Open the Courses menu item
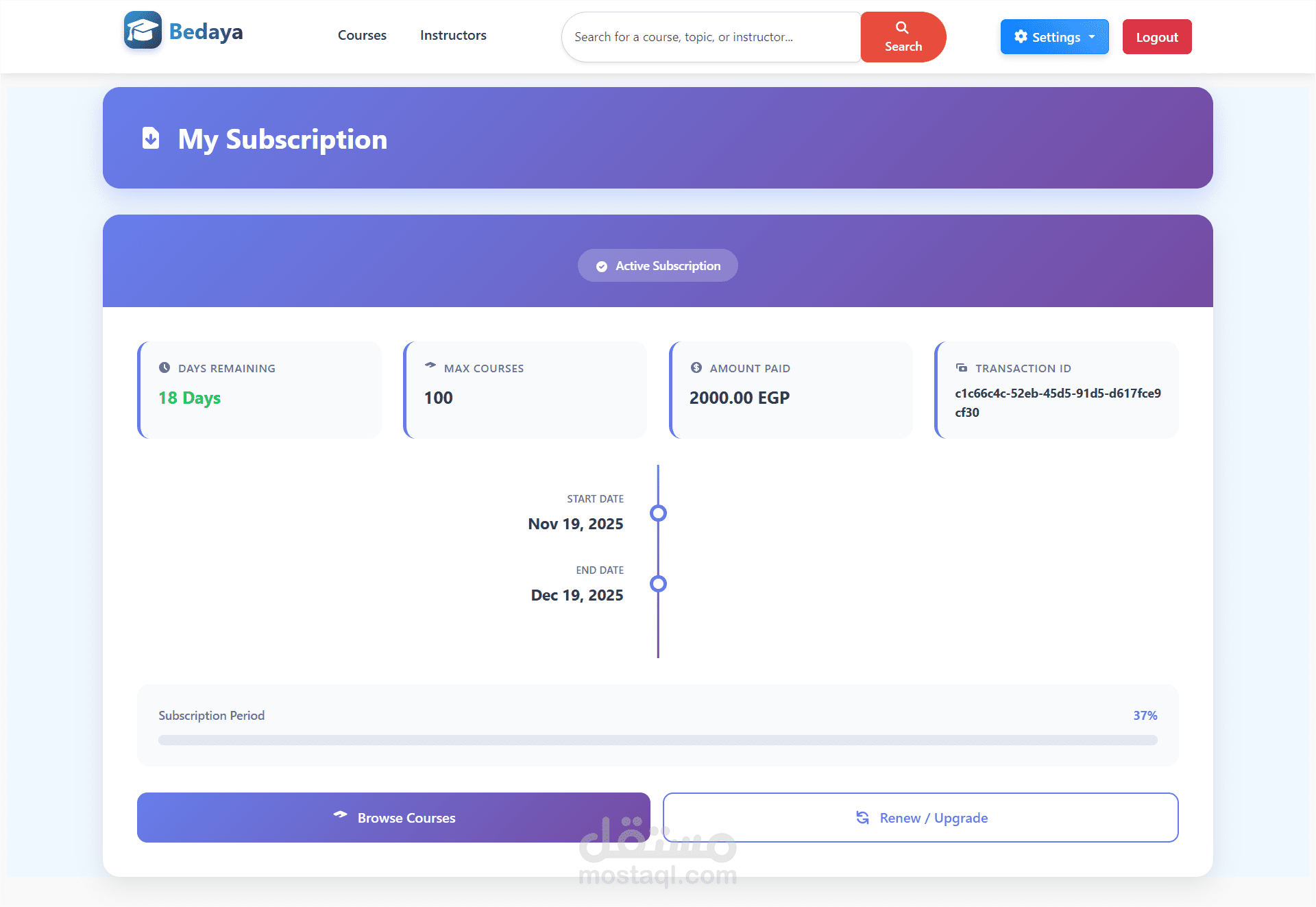 [362, 35]
